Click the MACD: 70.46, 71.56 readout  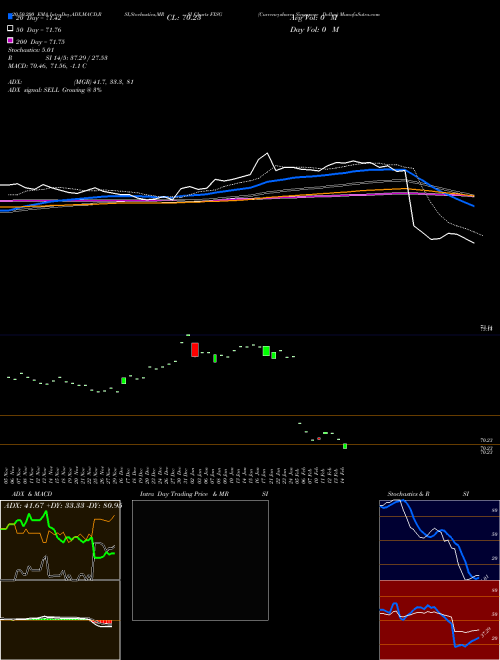47,66
